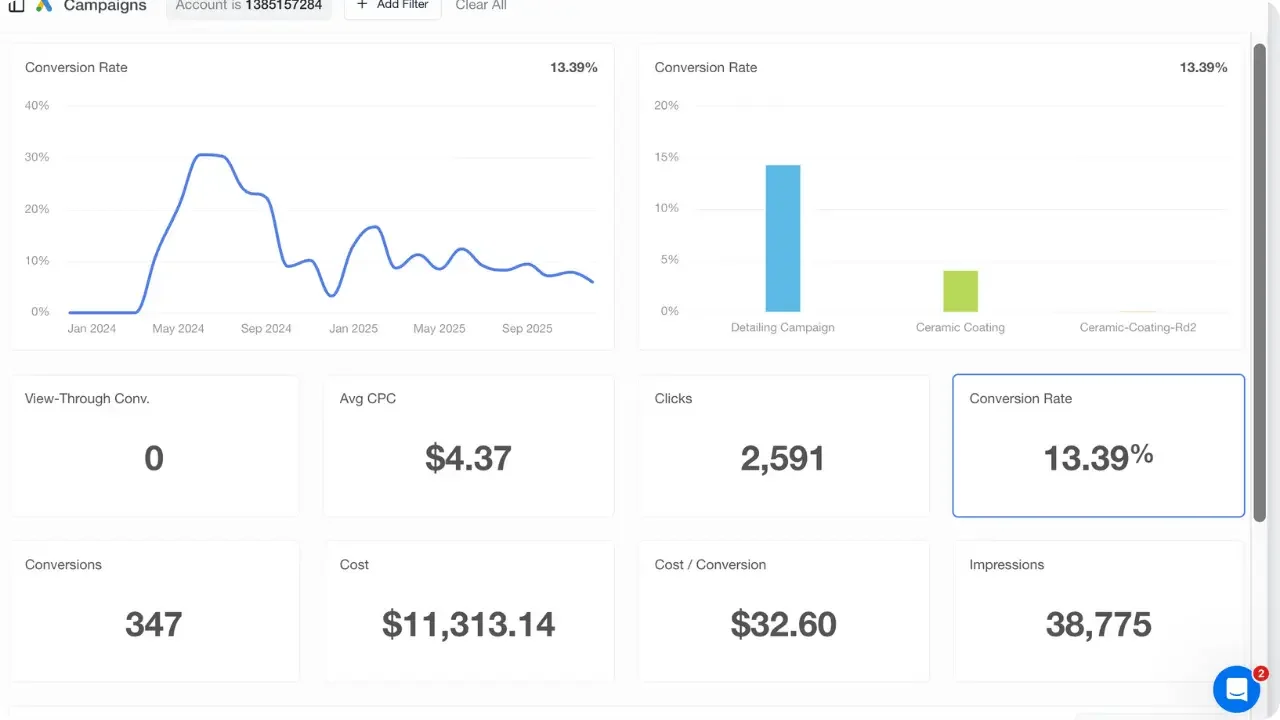Open the Intercom chat bubble

[1237, 689]
